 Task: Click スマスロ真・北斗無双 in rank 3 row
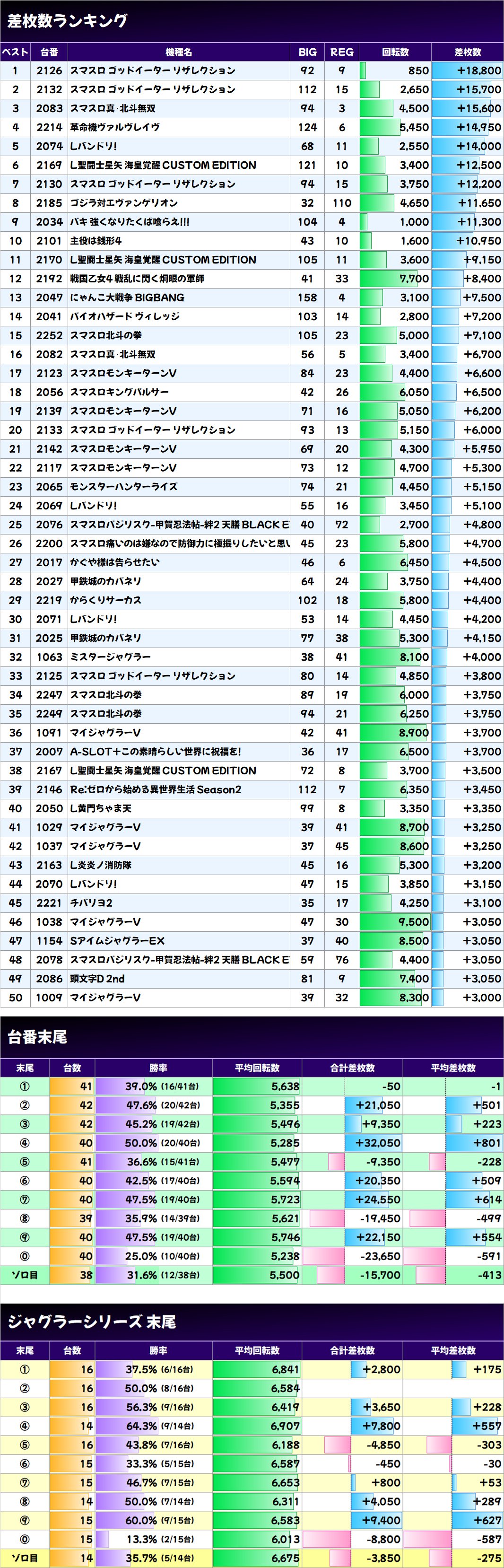click(x=113, y=108)
